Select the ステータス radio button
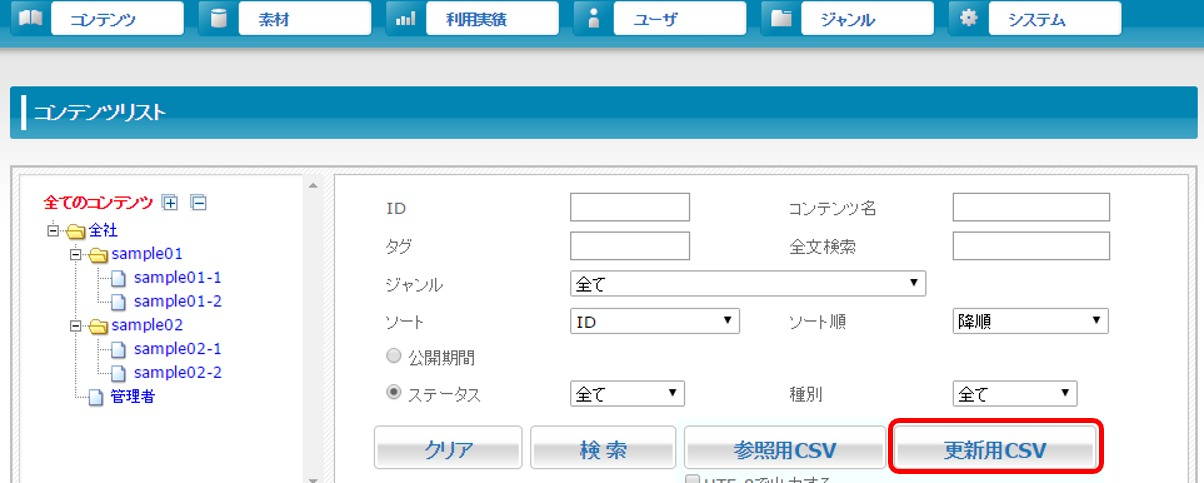This screenshot has height=483, width=1204. click(x=393, y=393)
